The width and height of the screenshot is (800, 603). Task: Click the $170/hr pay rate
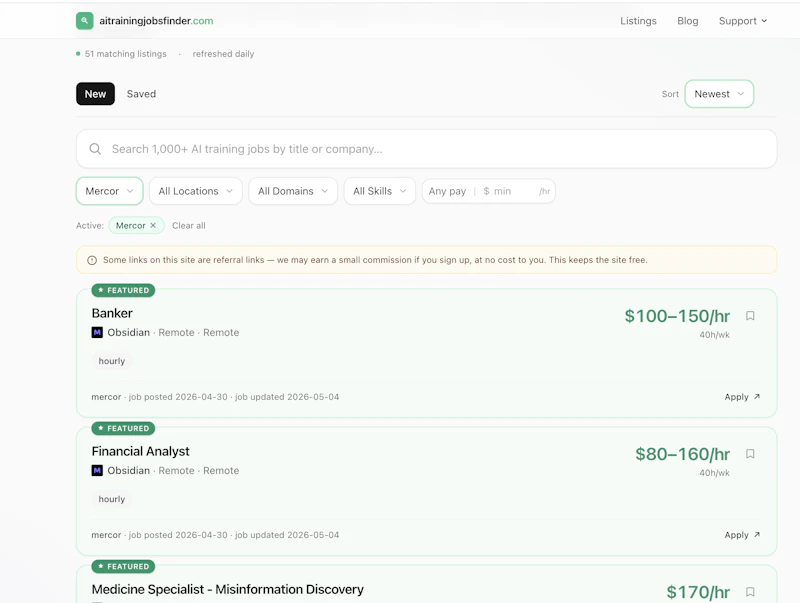[698, 592]
